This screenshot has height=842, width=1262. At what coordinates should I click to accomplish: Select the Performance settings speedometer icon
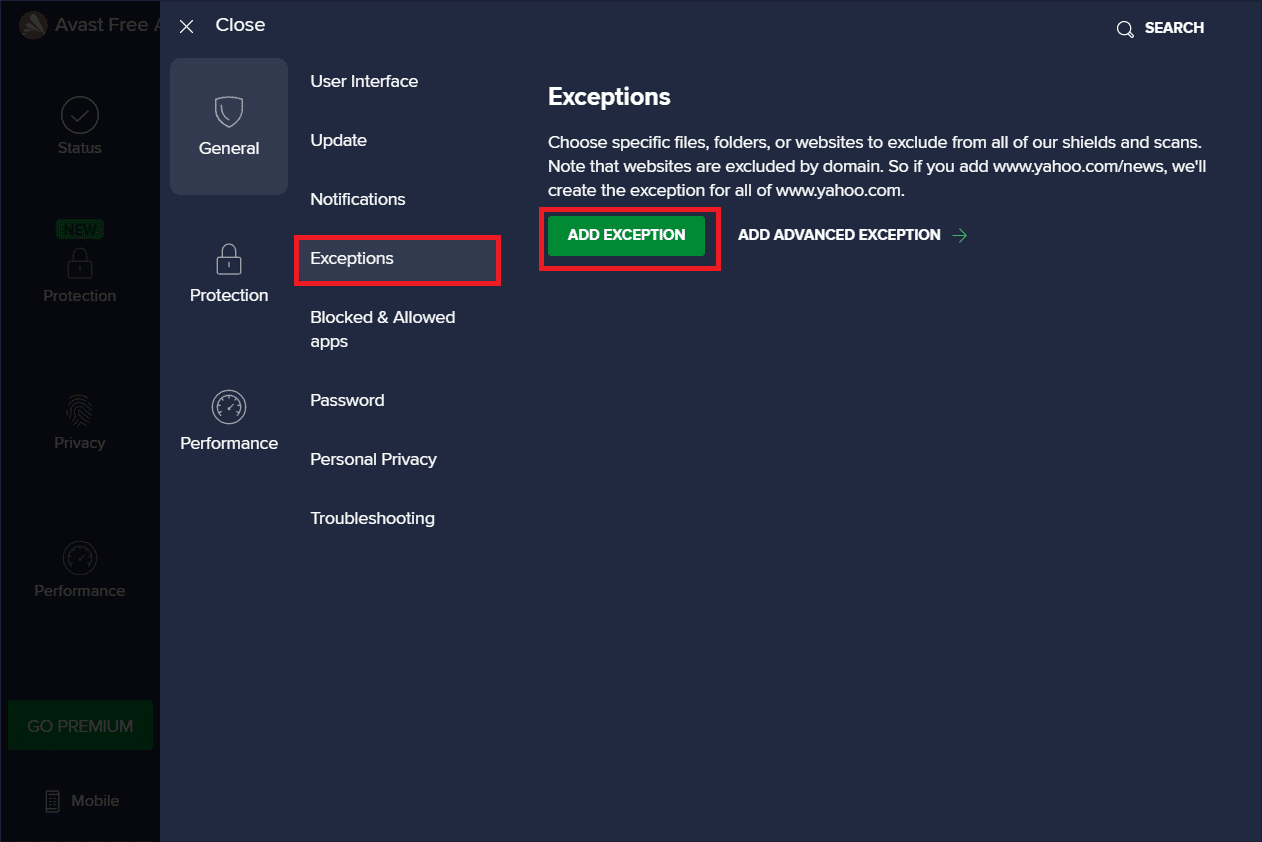click(228, 406)
